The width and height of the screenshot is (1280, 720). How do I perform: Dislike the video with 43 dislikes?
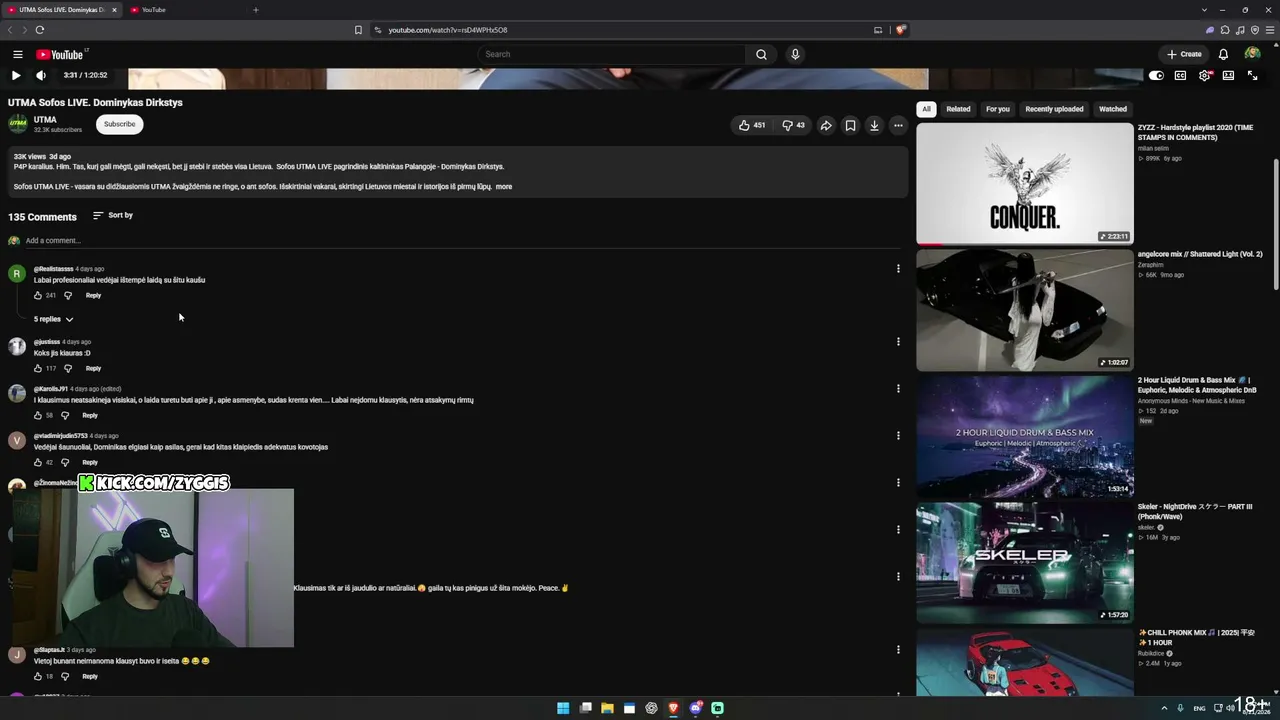(x=793, y=125)
